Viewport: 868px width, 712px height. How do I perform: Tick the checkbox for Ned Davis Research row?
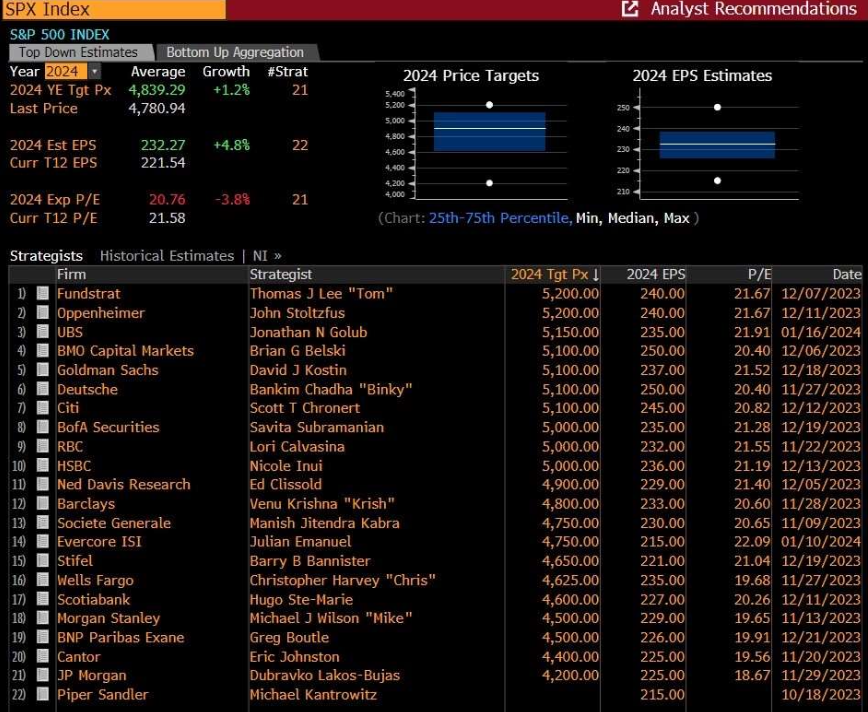(x=43, y=484)
